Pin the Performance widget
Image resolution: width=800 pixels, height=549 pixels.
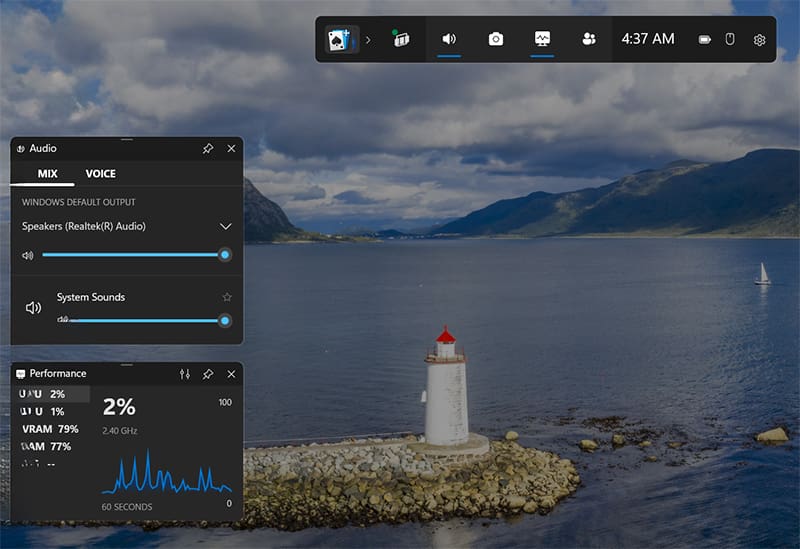[x=208, y=374]
